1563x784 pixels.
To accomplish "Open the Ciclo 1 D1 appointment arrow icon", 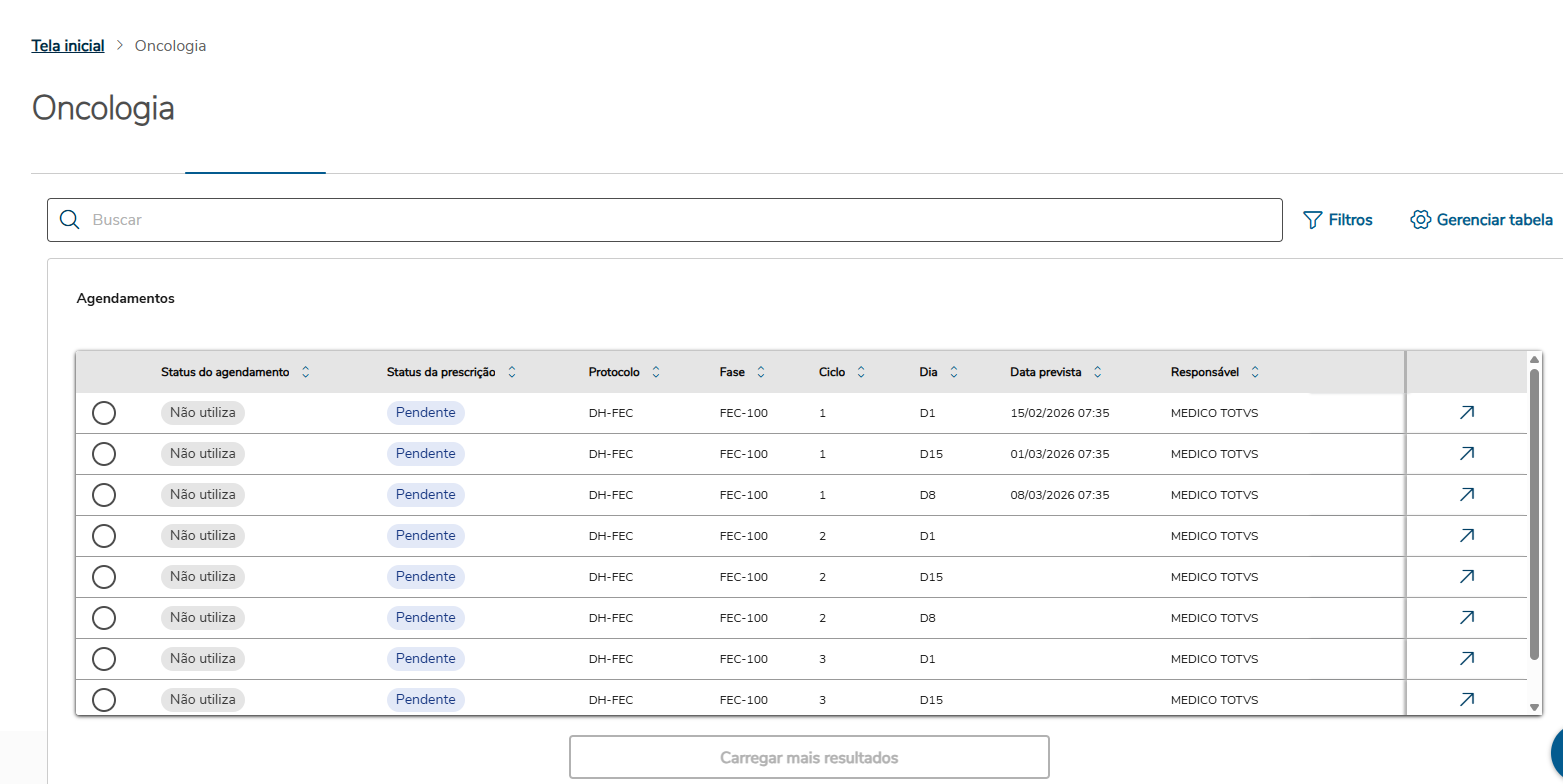I will 1466,413.
